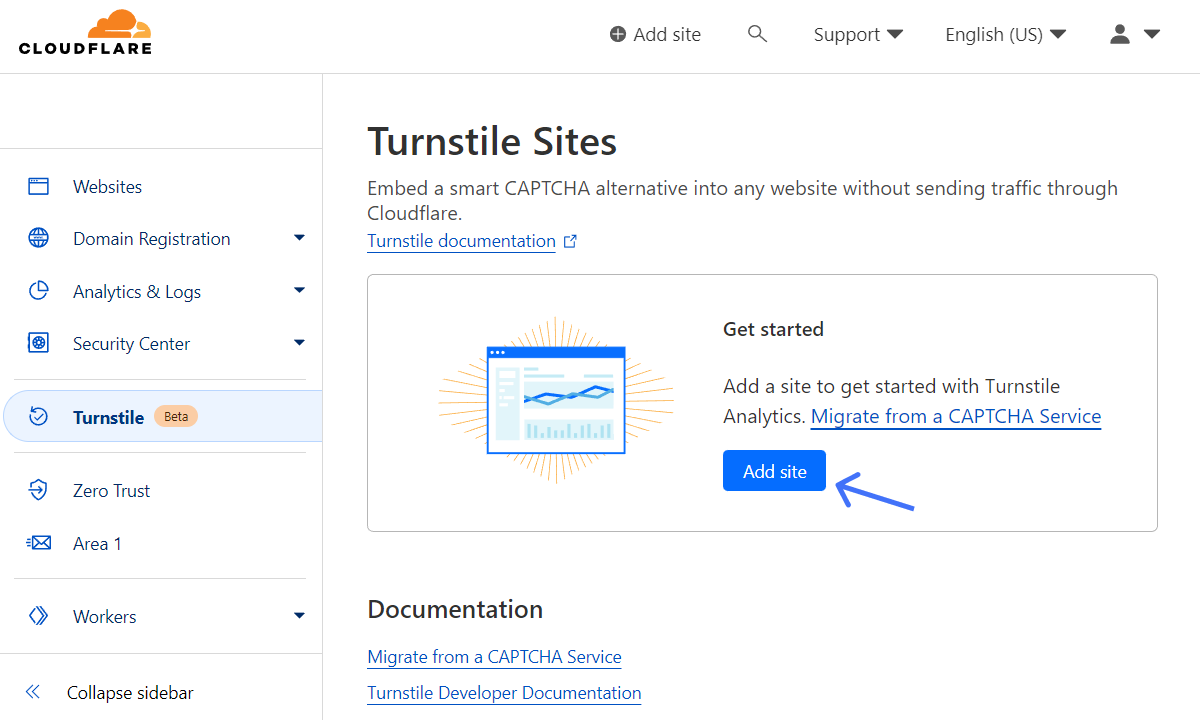Viewport: 1200px width, 720px height.
Task: Select the Websites icon in the sidebar
Action: [x=38, y=186]
